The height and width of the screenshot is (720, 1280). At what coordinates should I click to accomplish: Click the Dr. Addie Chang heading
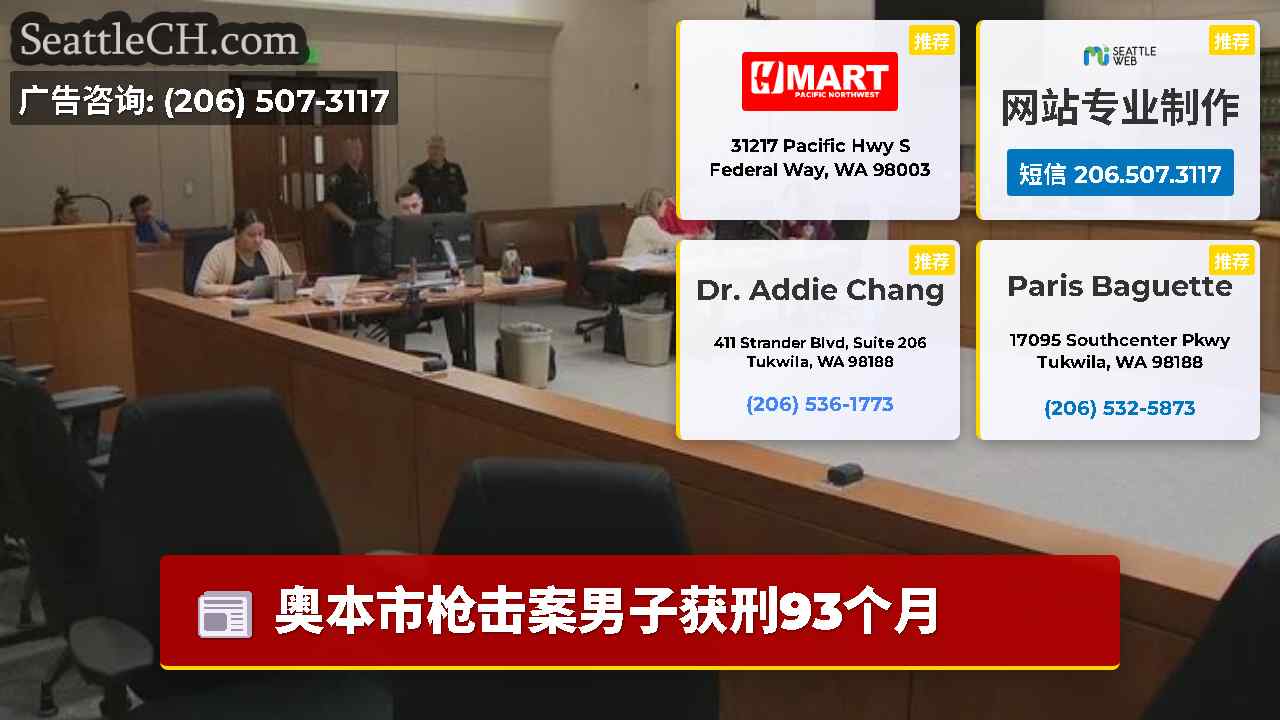click(820, 290)
